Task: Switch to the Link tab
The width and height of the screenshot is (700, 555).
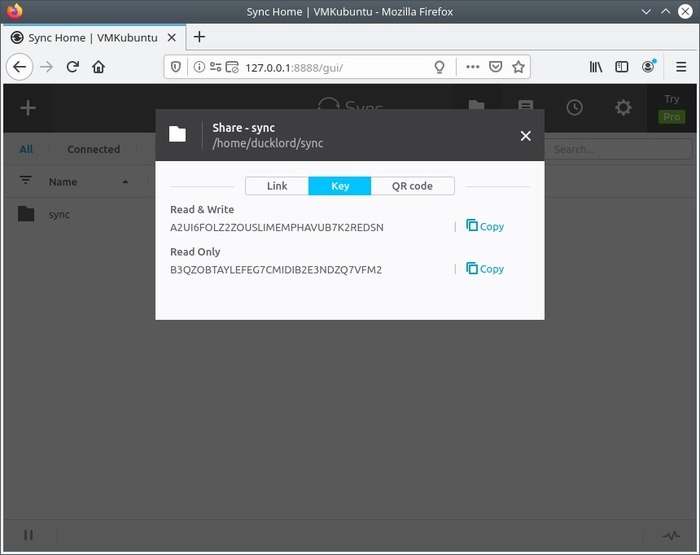Action: tap(277, 186)
